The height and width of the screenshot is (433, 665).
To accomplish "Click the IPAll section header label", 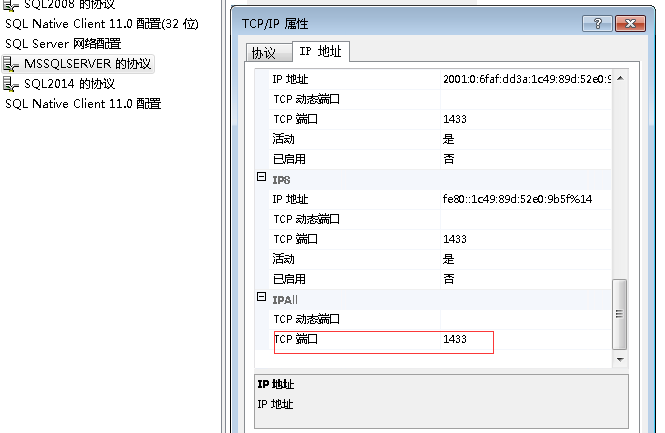I will click(x=285, y=300).
